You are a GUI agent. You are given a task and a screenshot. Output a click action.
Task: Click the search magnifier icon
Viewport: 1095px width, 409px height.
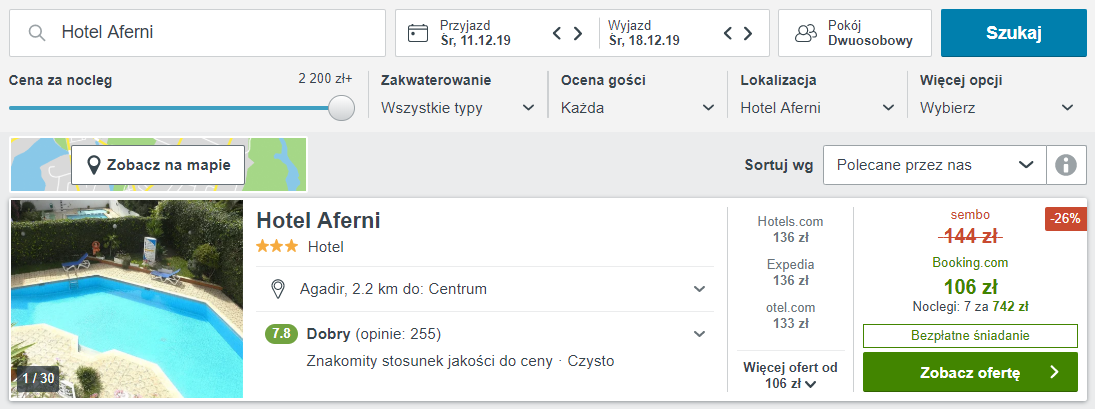pyautogui.click(x=37, y=33)
